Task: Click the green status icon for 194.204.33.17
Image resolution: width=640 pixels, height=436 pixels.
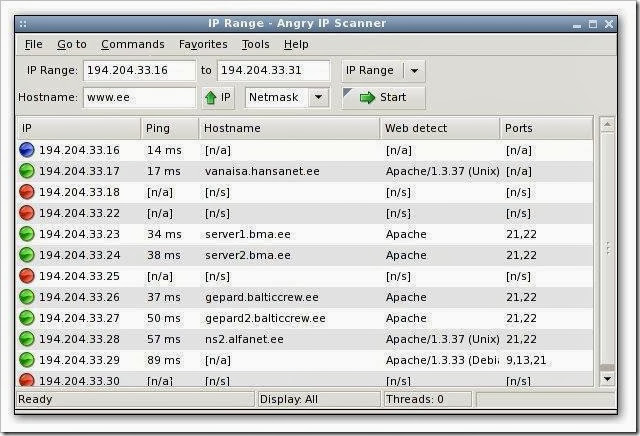Action: pyautogui.click(x=27, y=171)
